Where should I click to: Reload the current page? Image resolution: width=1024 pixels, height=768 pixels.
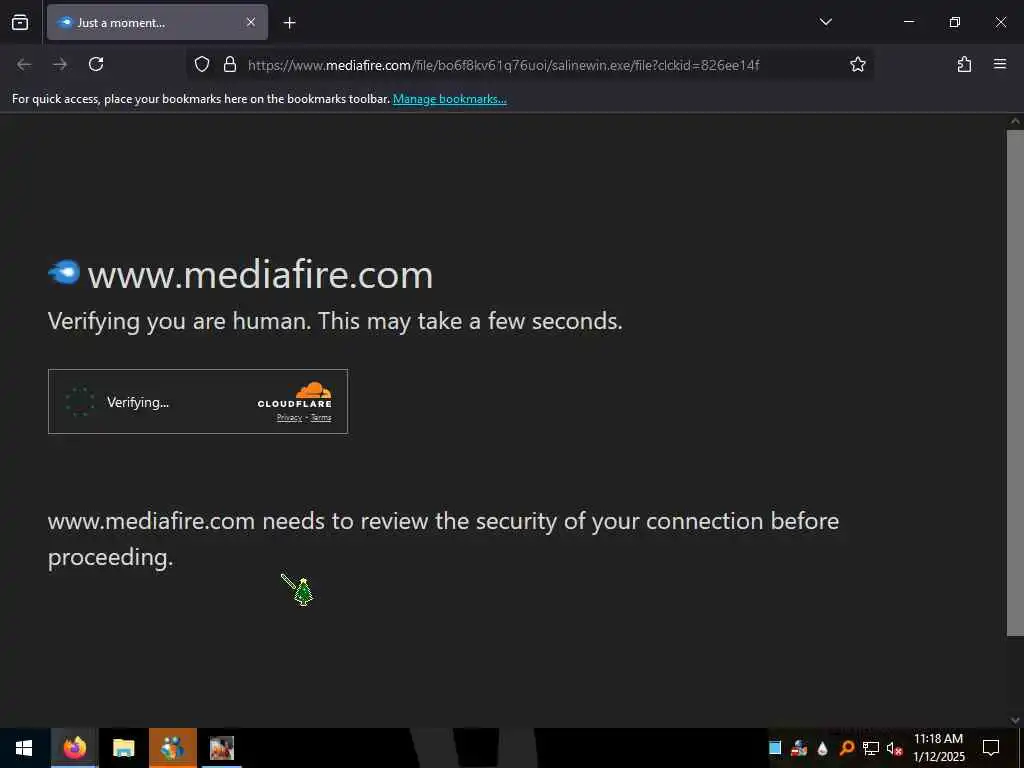coord(96,64)
